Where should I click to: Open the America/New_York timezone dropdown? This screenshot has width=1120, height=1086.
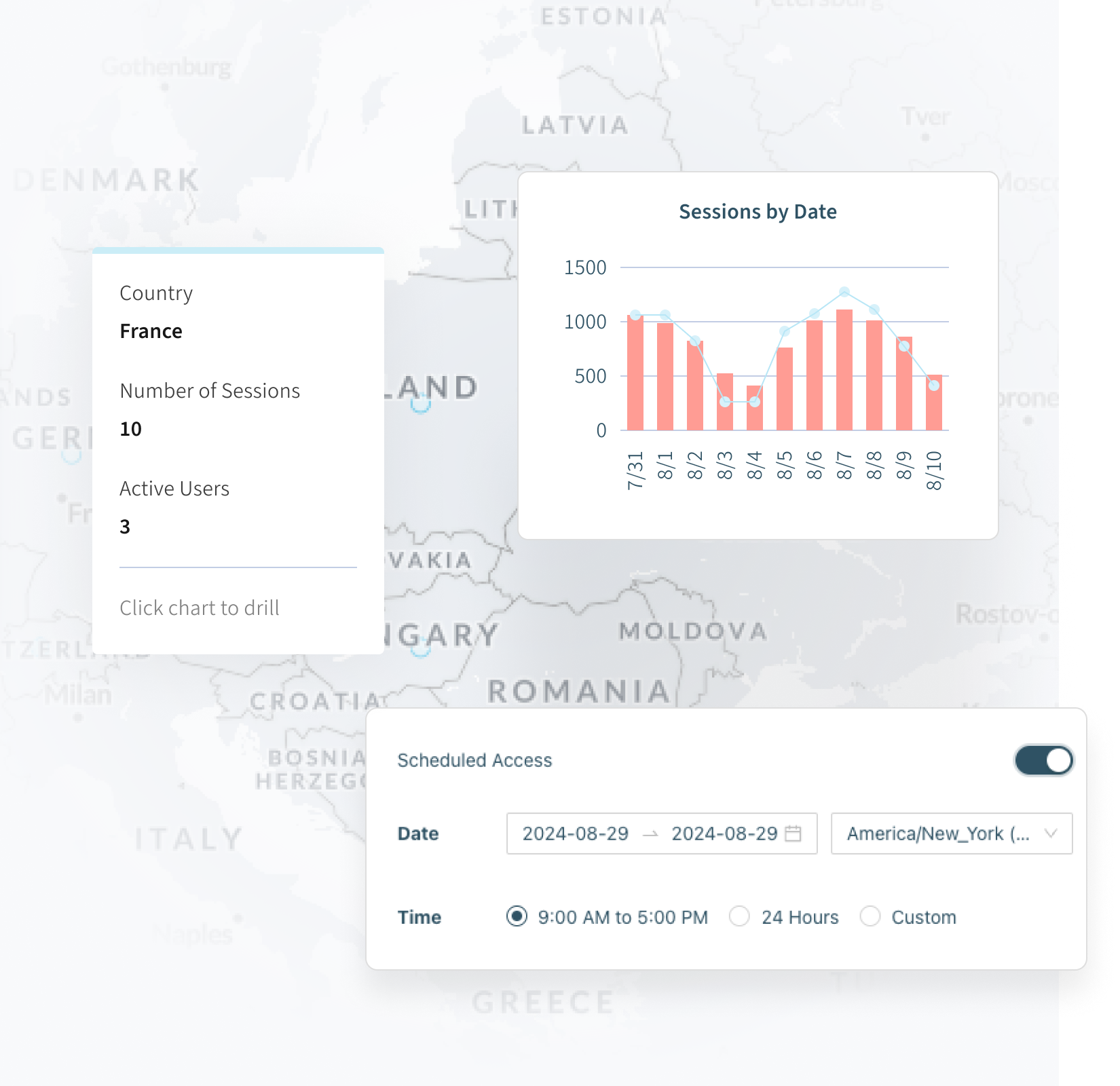952,834
